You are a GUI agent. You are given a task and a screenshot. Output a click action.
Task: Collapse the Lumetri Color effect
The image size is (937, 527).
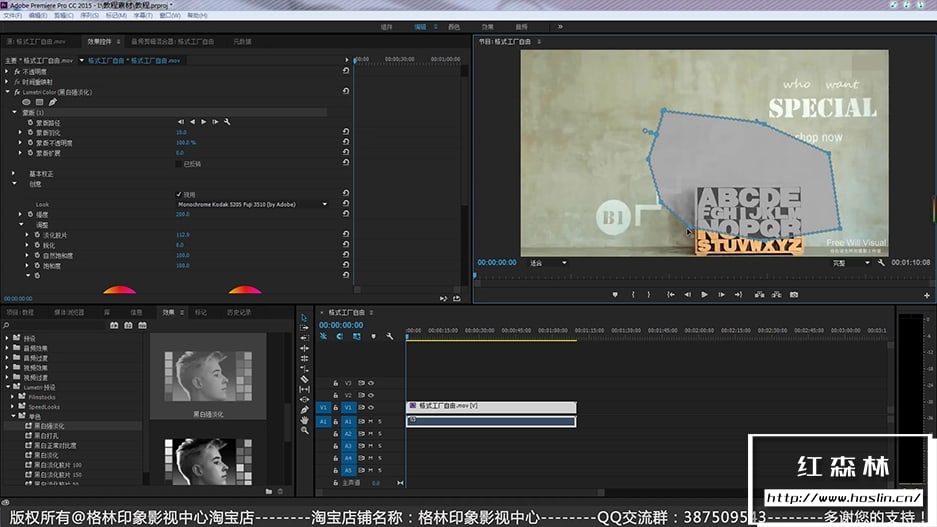(8, 92)
